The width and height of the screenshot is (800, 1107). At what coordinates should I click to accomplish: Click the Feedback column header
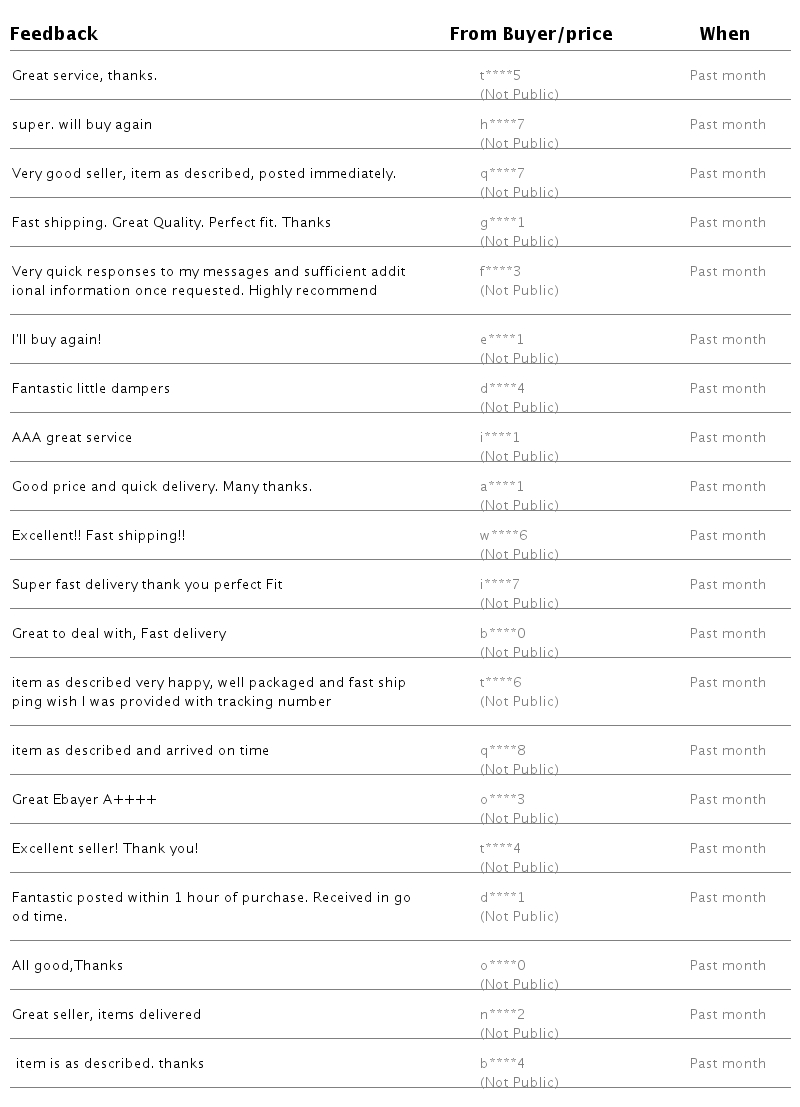pos(55,34)
